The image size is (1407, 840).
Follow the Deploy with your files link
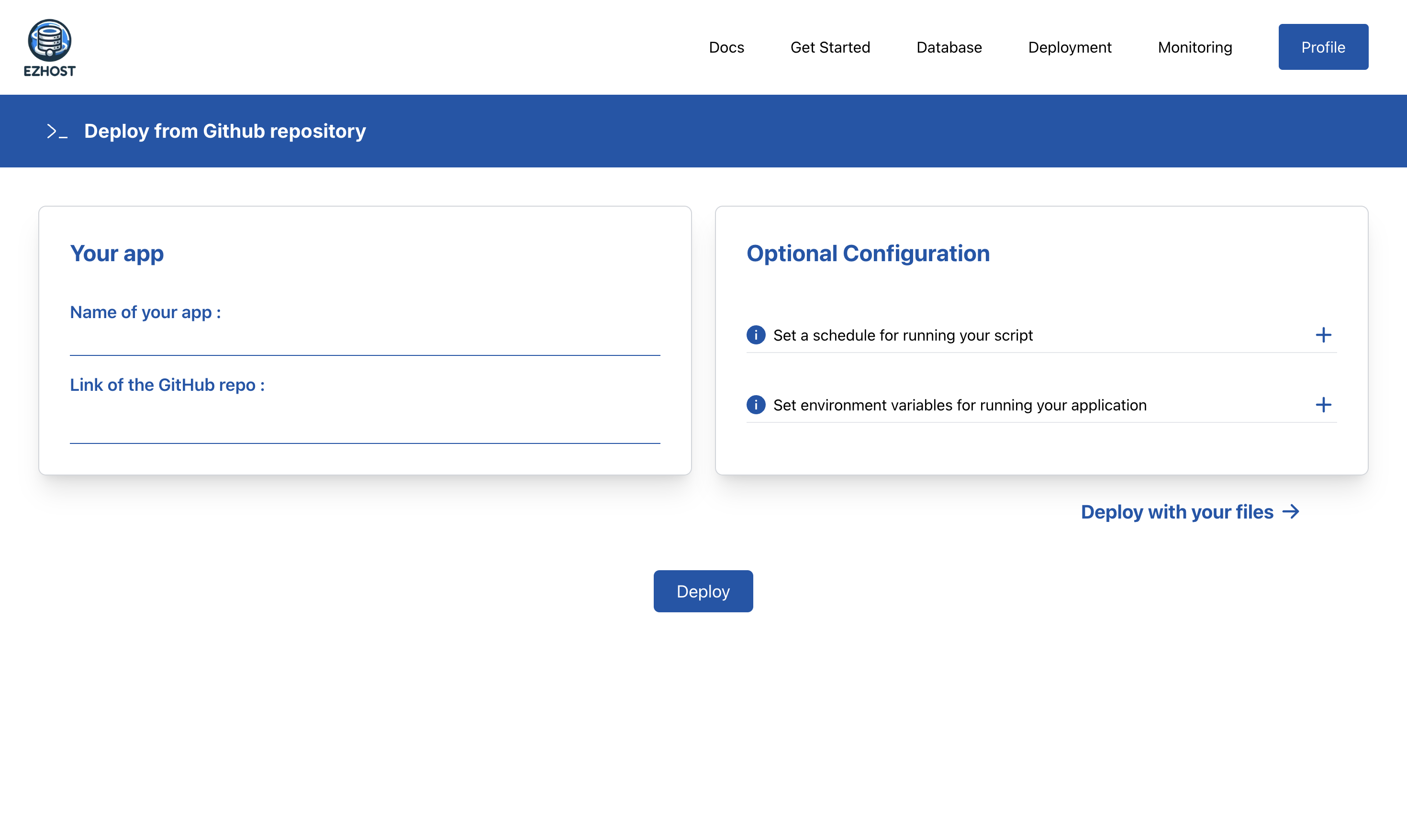pyautogui.click(x=1190, y=512)
